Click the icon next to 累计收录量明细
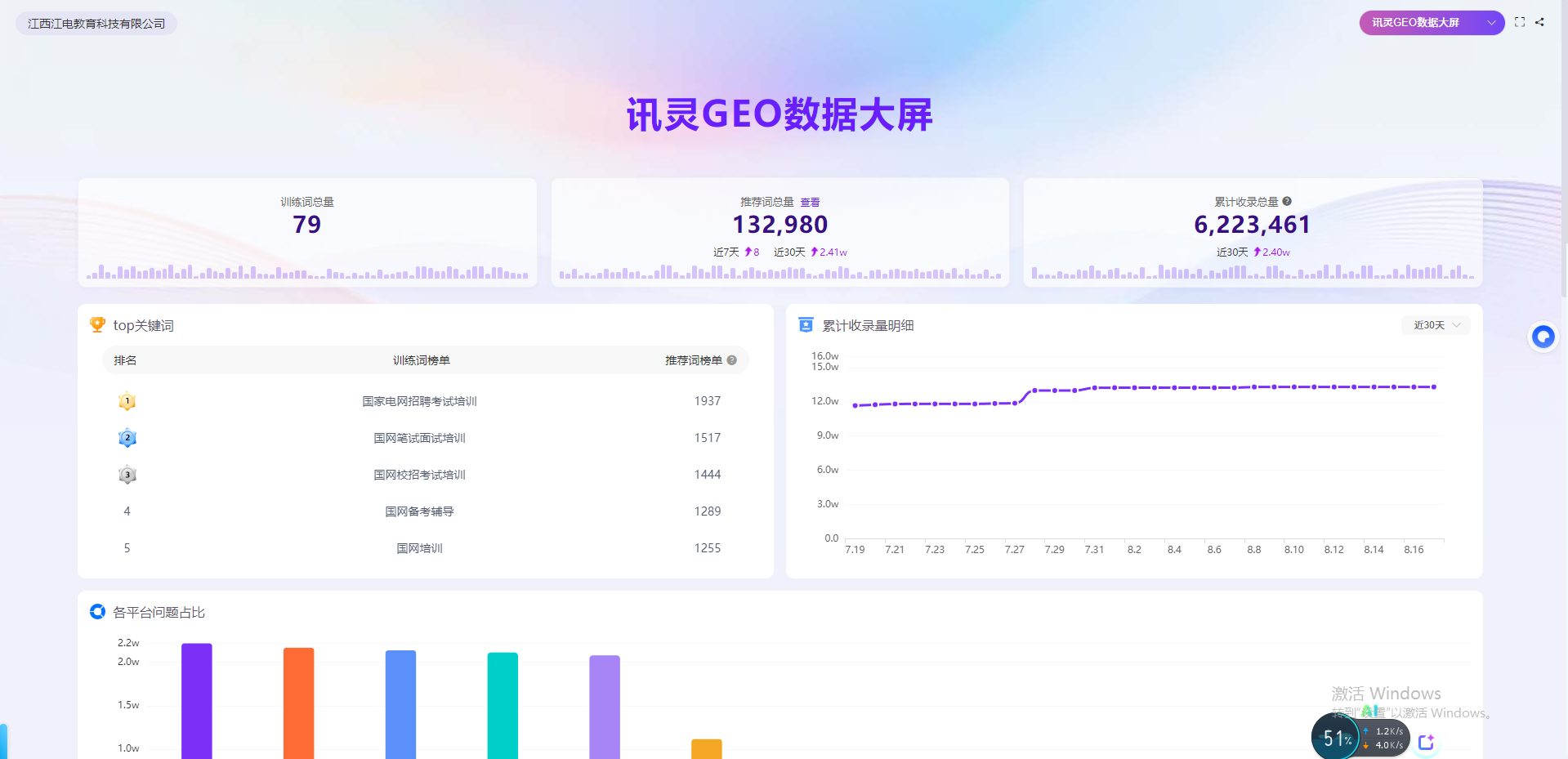 tap(806, 325)
